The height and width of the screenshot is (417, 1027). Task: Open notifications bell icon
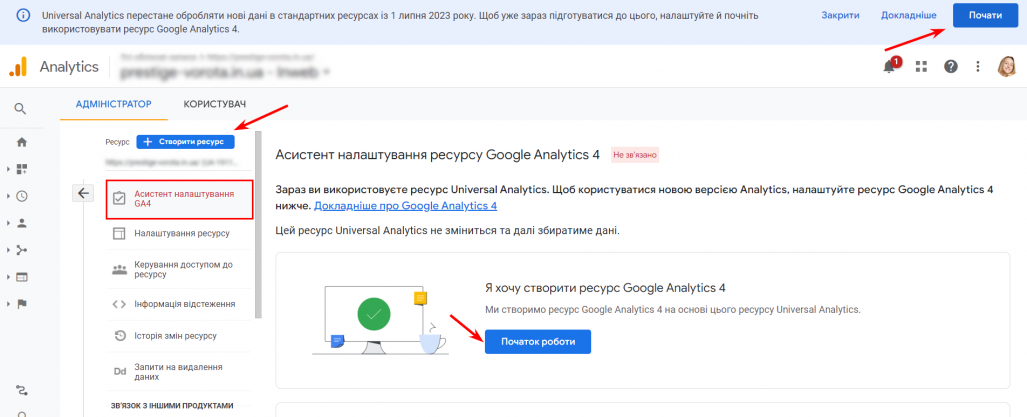889,66
